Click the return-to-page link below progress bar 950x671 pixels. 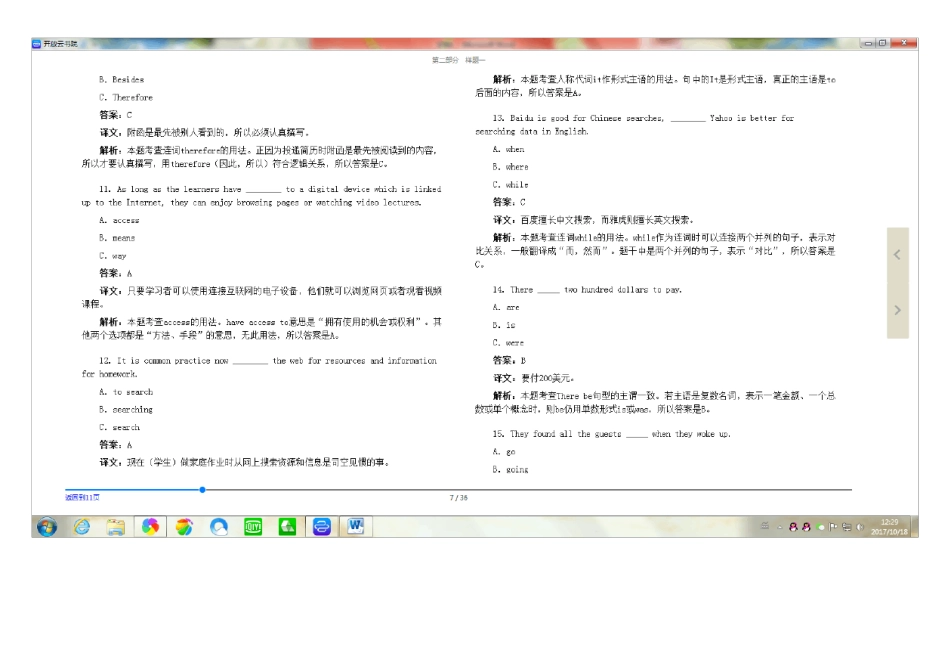pos(82,497)
